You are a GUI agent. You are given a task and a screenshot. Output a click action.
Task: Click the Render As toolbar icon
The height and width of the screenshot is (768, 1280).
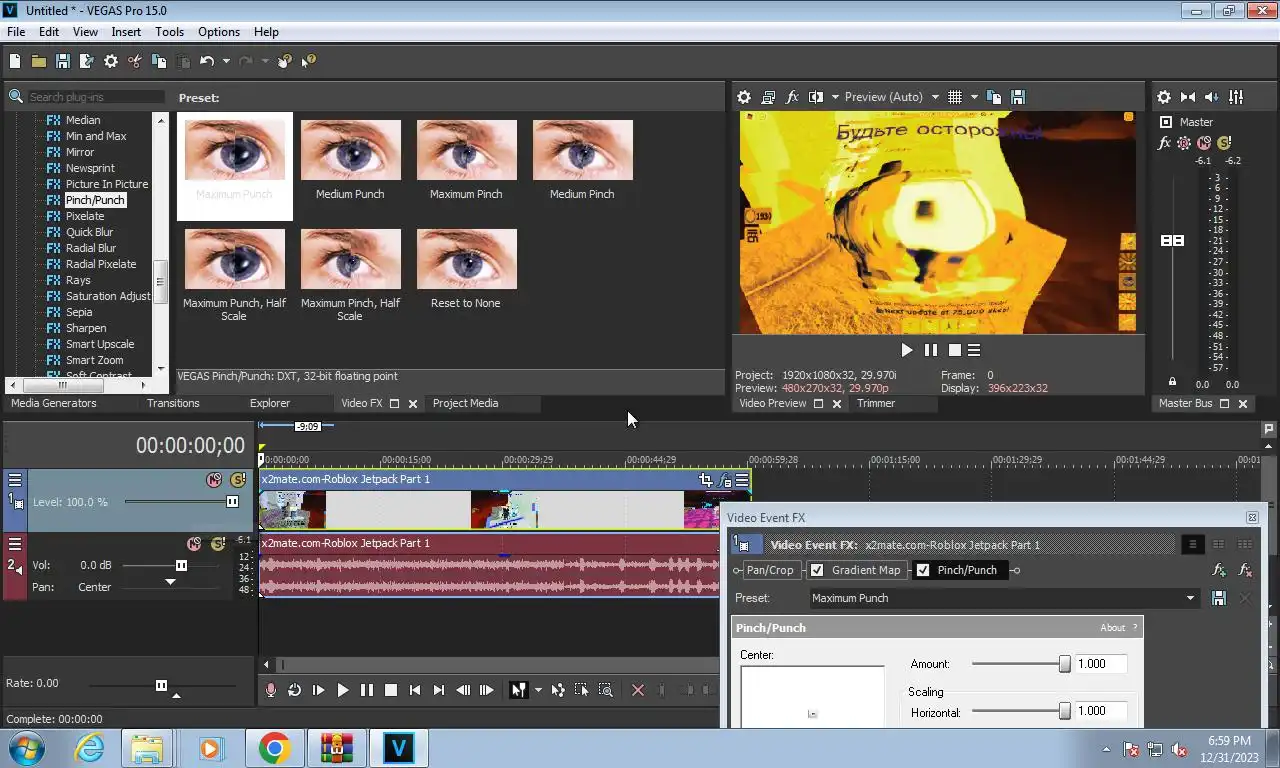[x=87, y=61]
